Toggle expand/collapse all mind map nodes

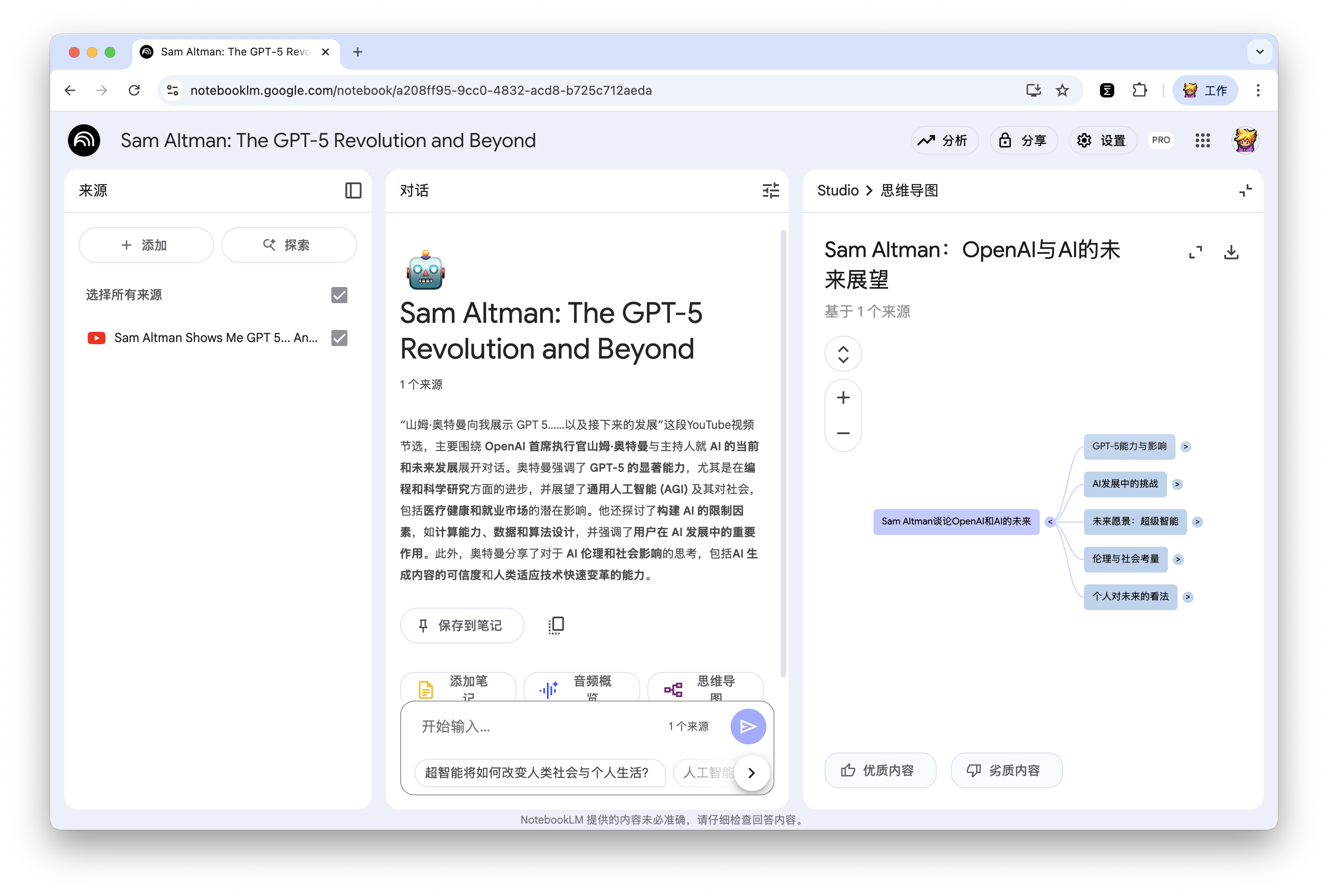click(x=843, y=354)
